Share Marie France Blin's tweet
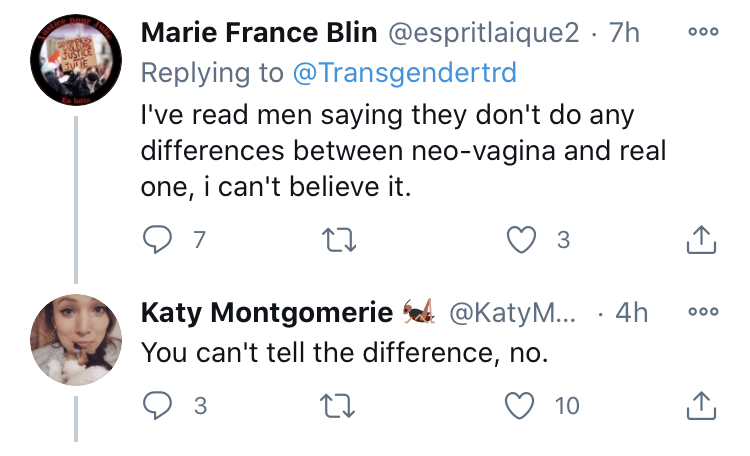 (x=701, y=239)
